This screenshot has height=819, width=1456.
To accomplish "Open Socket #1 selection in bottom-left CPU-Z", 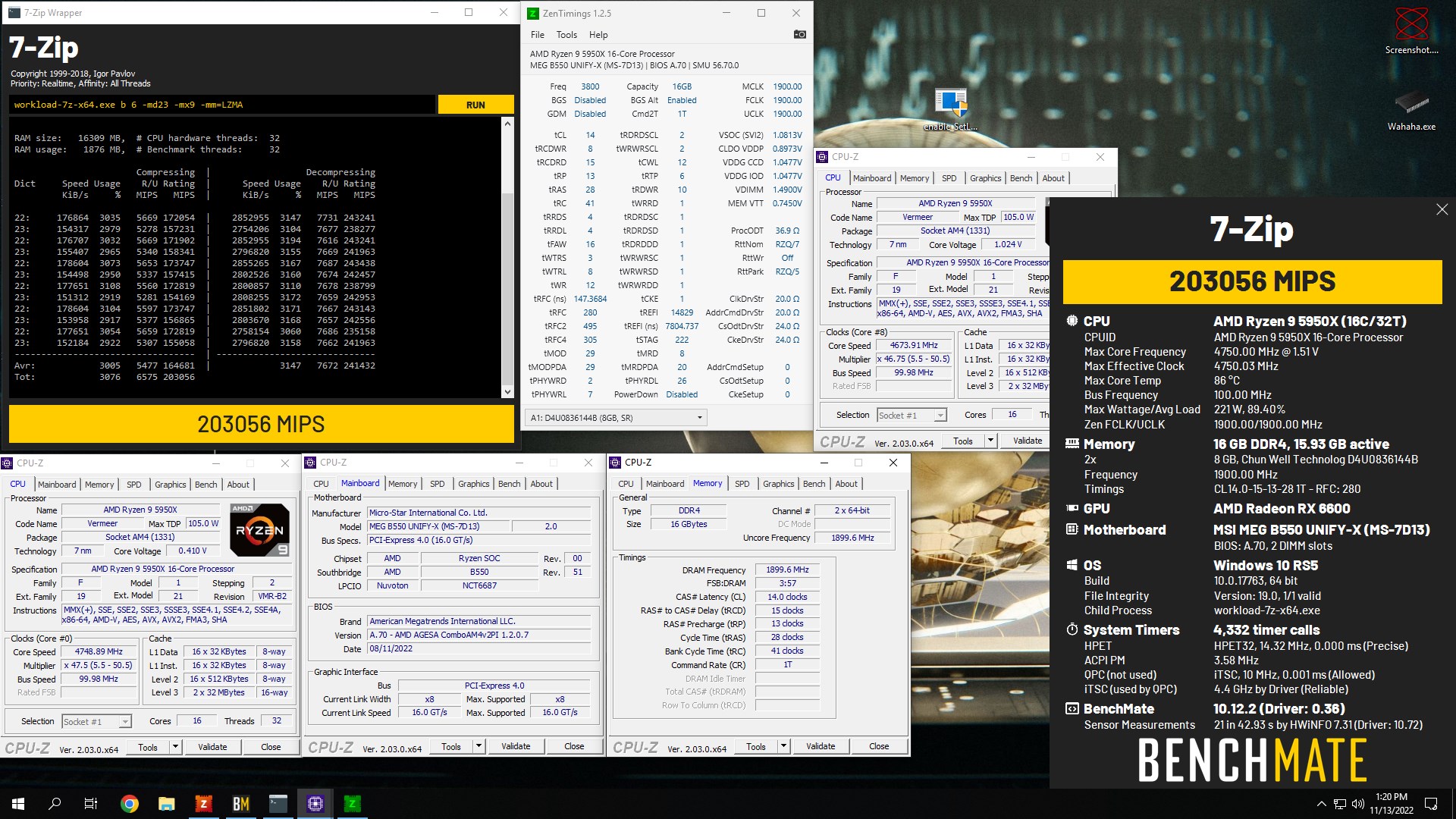I will coord(96,721).
